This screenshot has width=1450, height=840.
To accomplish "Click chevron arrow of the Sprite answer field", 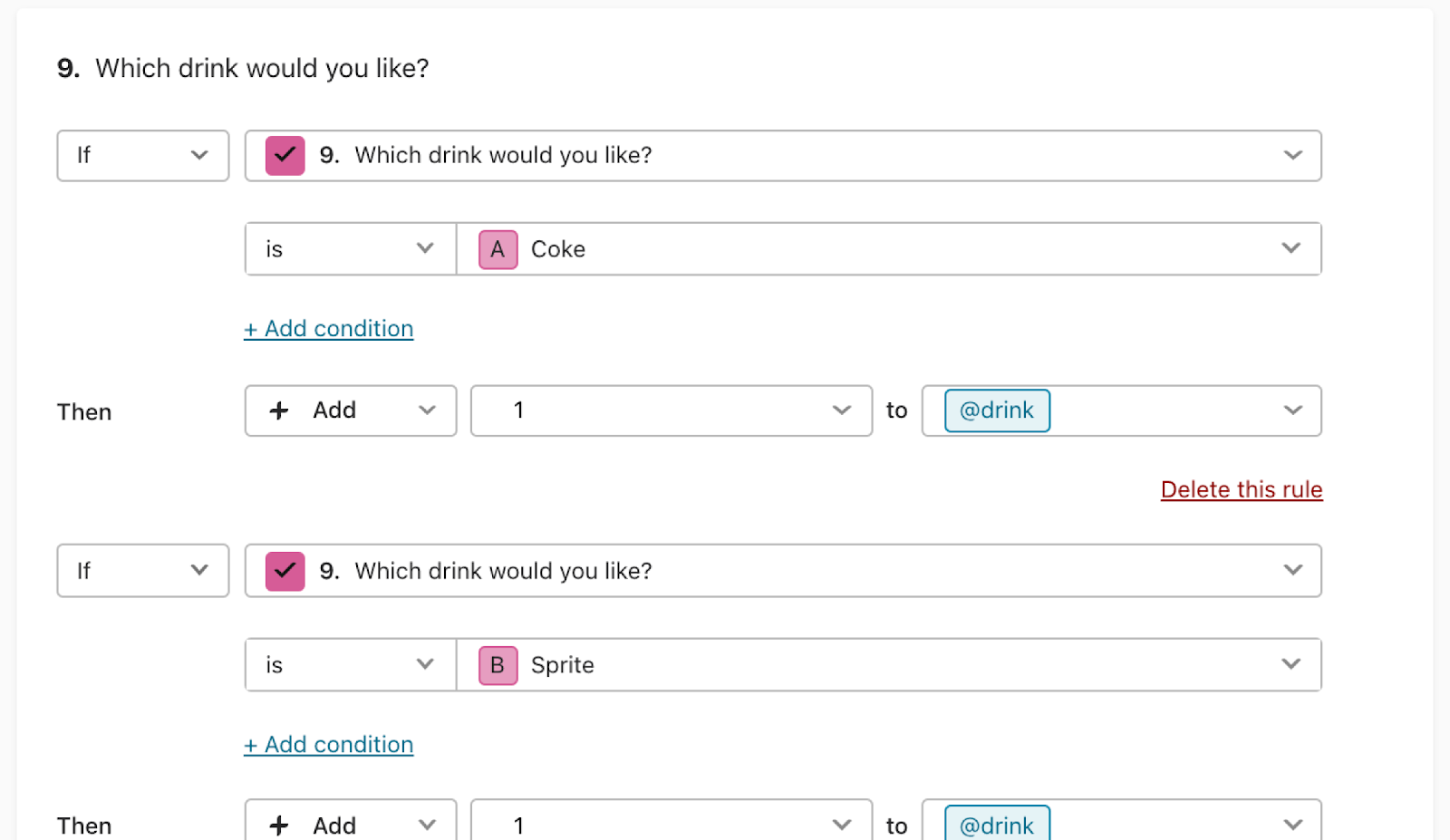I will pos(1291,664).
